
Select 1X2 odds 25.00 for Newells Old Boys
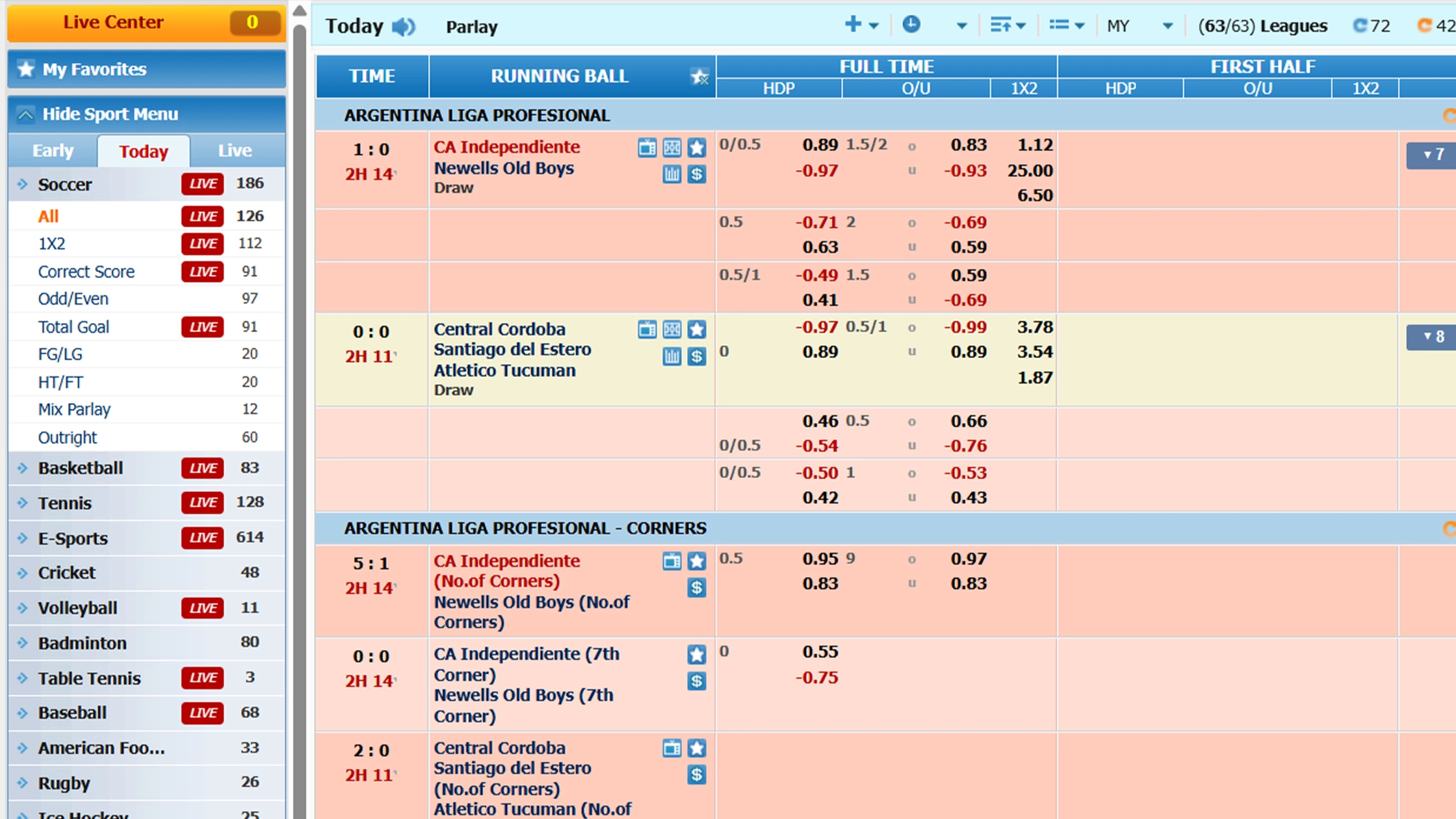point(1030,171)
